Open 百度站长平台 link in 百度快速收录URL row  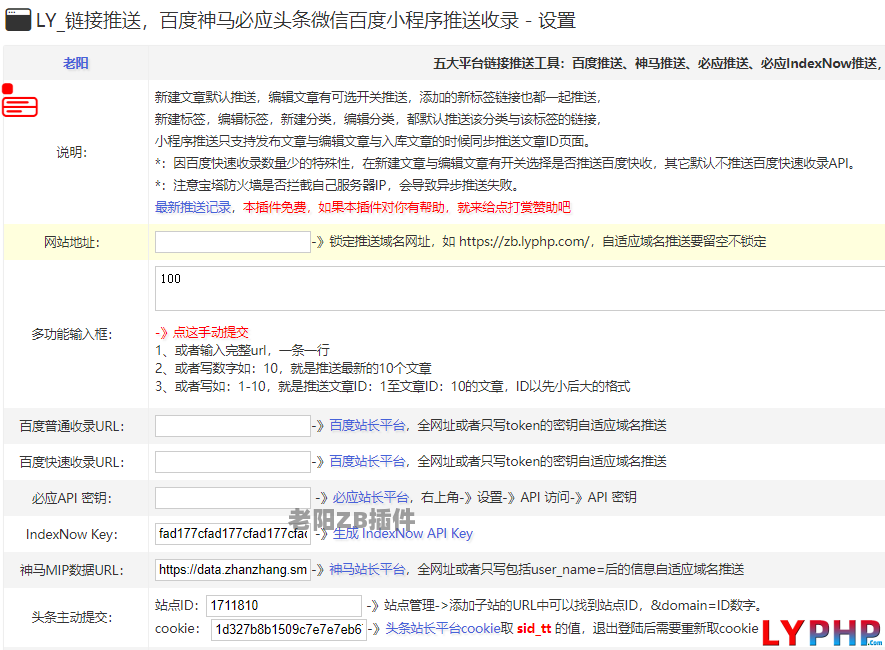[x=367, y=462]
